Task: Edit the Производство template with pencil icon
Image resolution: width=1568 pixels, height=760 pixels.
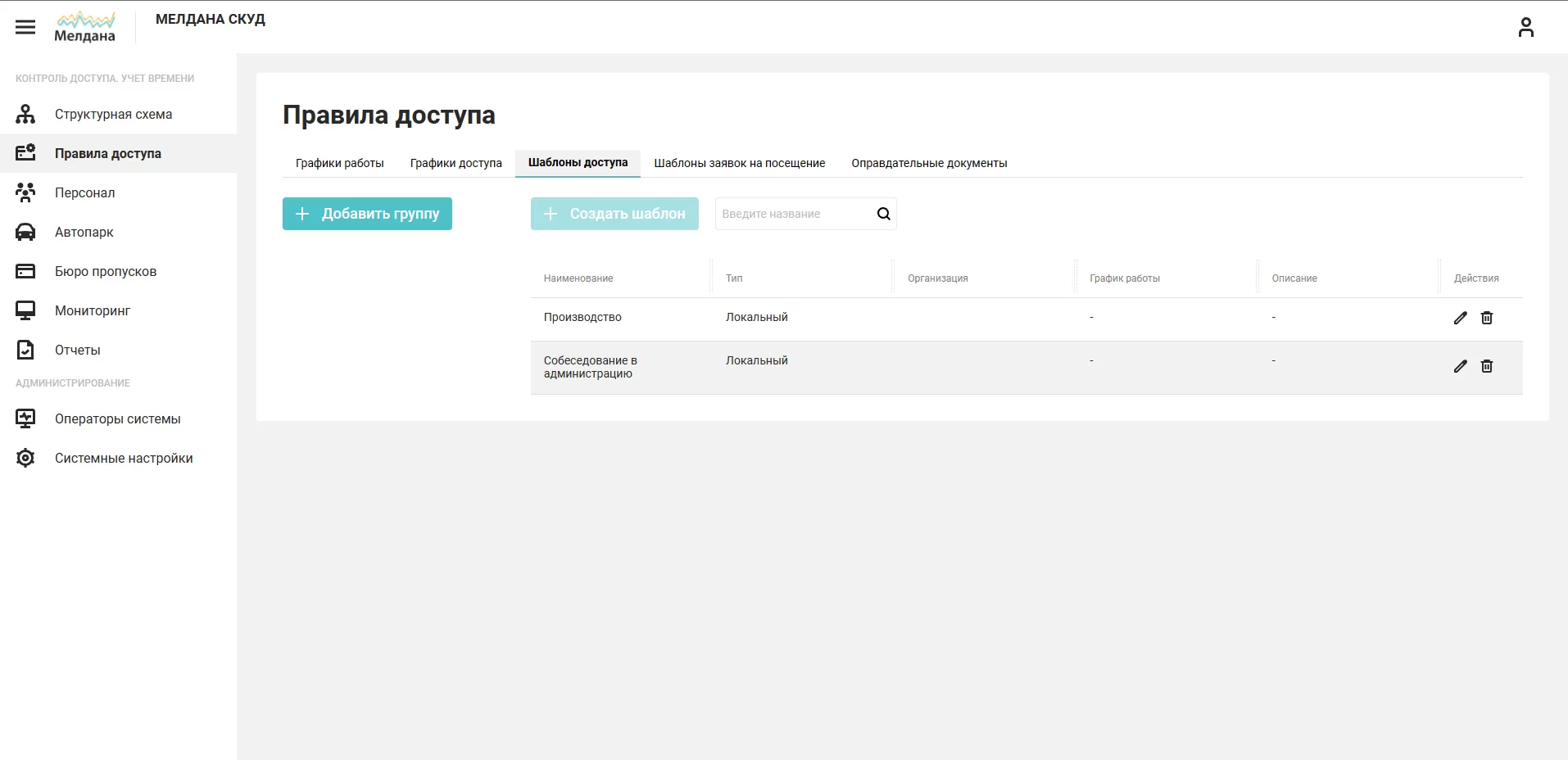Action: [1460, 318]
